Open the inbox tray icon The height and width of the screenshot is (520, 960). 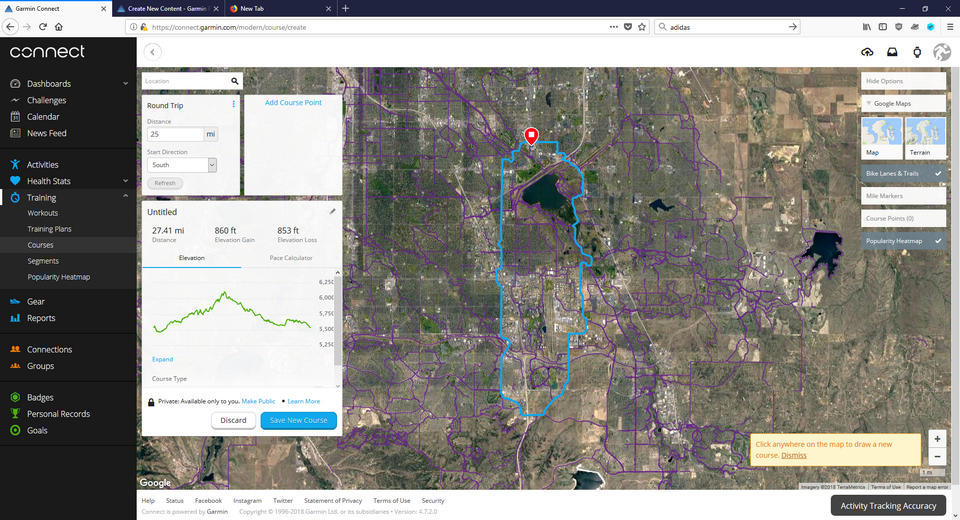pyautogui.click(x=891, y=52)
